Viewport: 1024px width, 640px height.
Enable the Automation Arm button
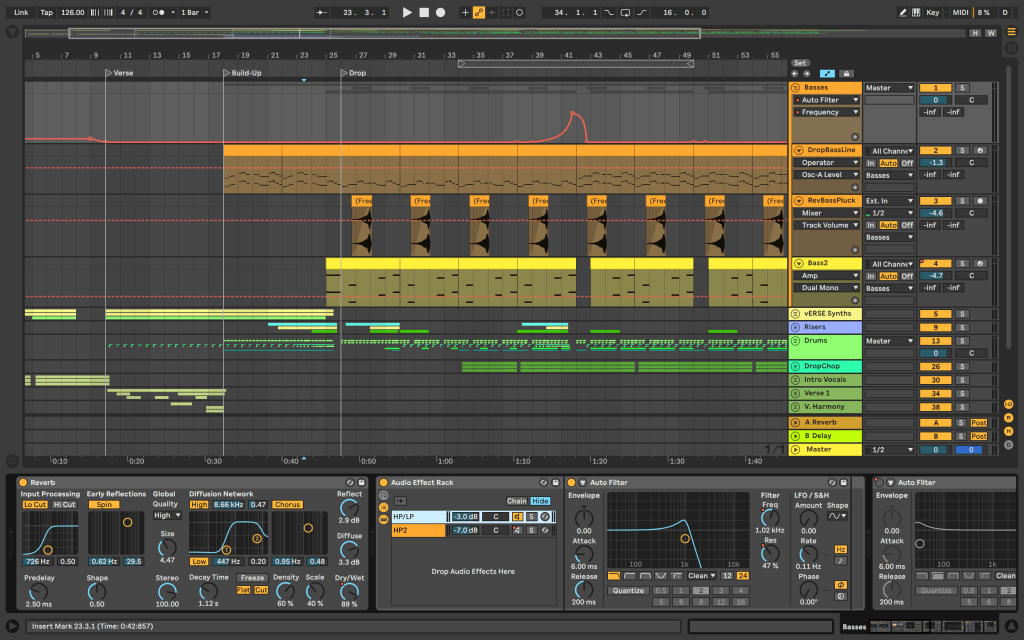pyautogui.click(x=478, y=13)
